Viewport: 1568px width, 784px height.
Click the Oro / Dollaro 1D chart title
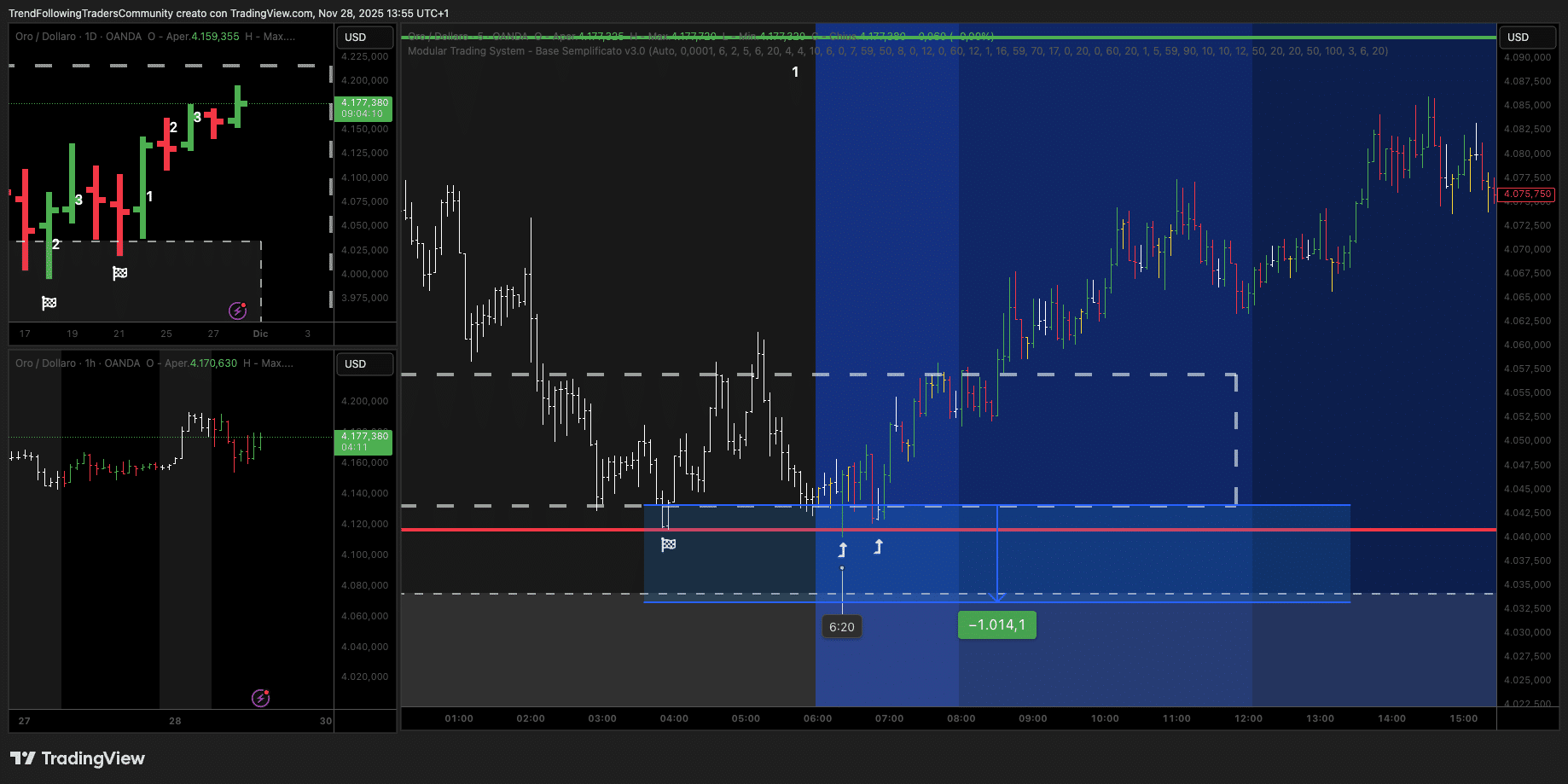coord(78,37)
